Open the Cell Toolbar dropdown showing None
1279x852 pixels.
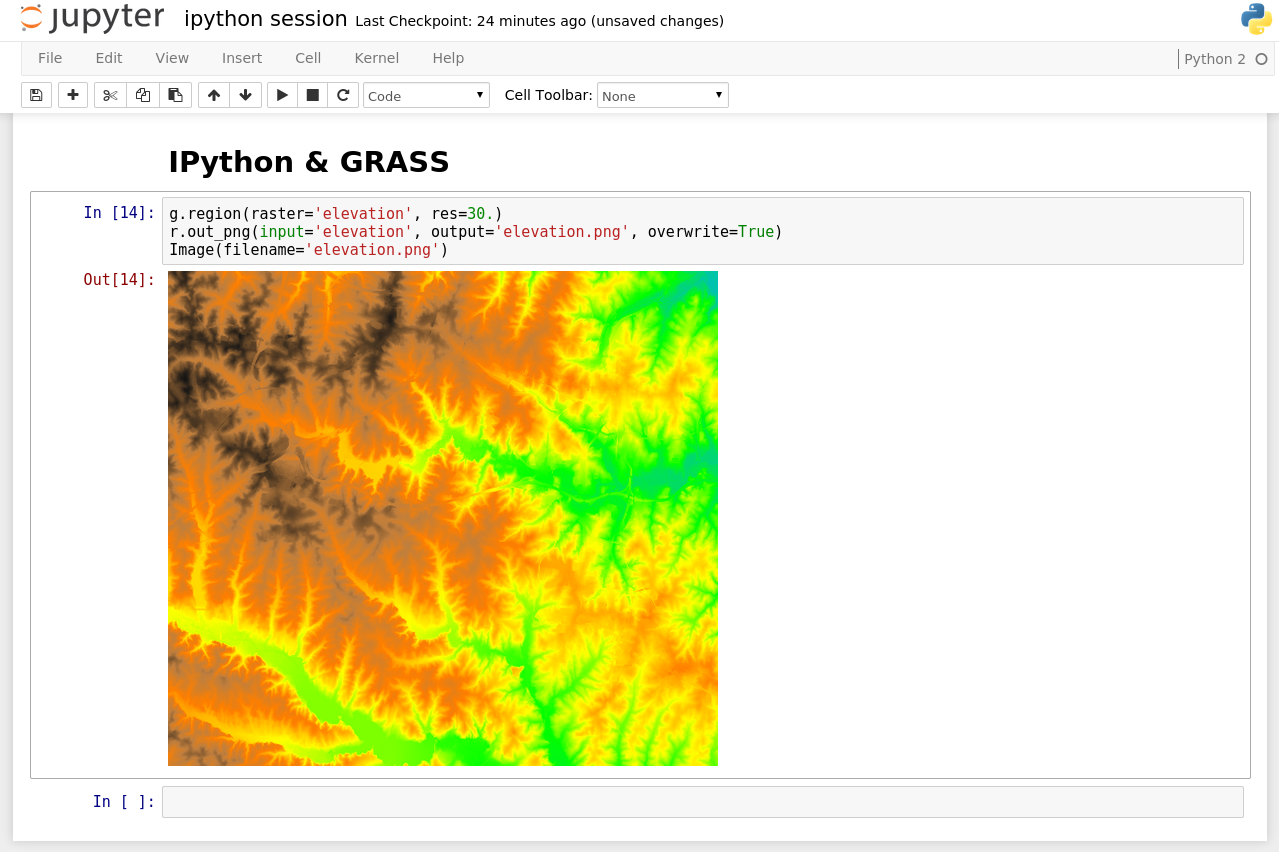click(x=662, y=95)
